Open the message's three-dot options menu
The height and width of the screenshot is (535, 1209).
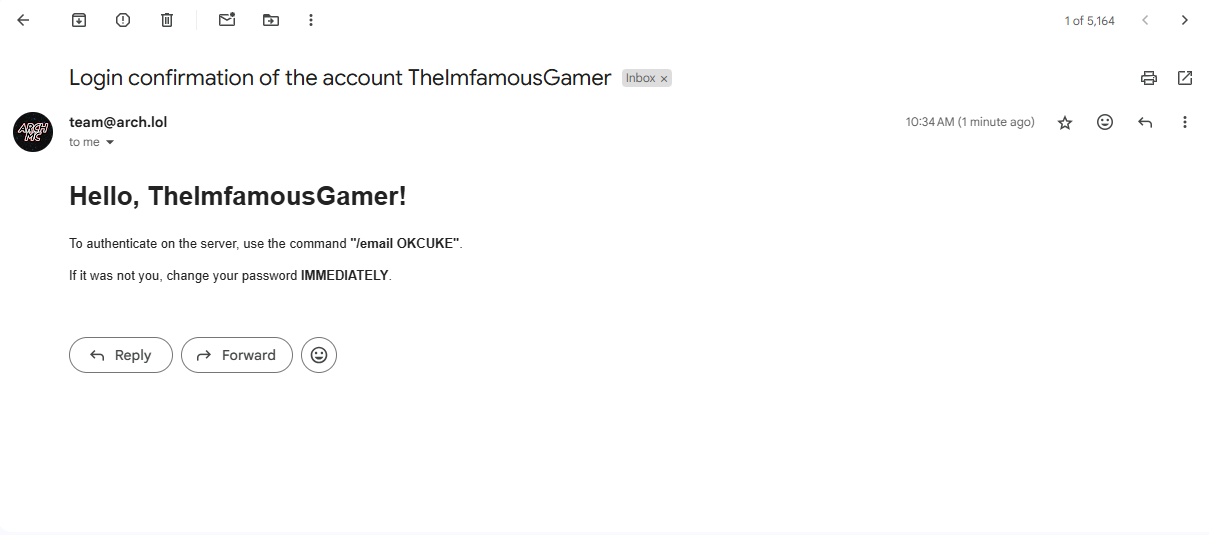(x=1185, y=122)
